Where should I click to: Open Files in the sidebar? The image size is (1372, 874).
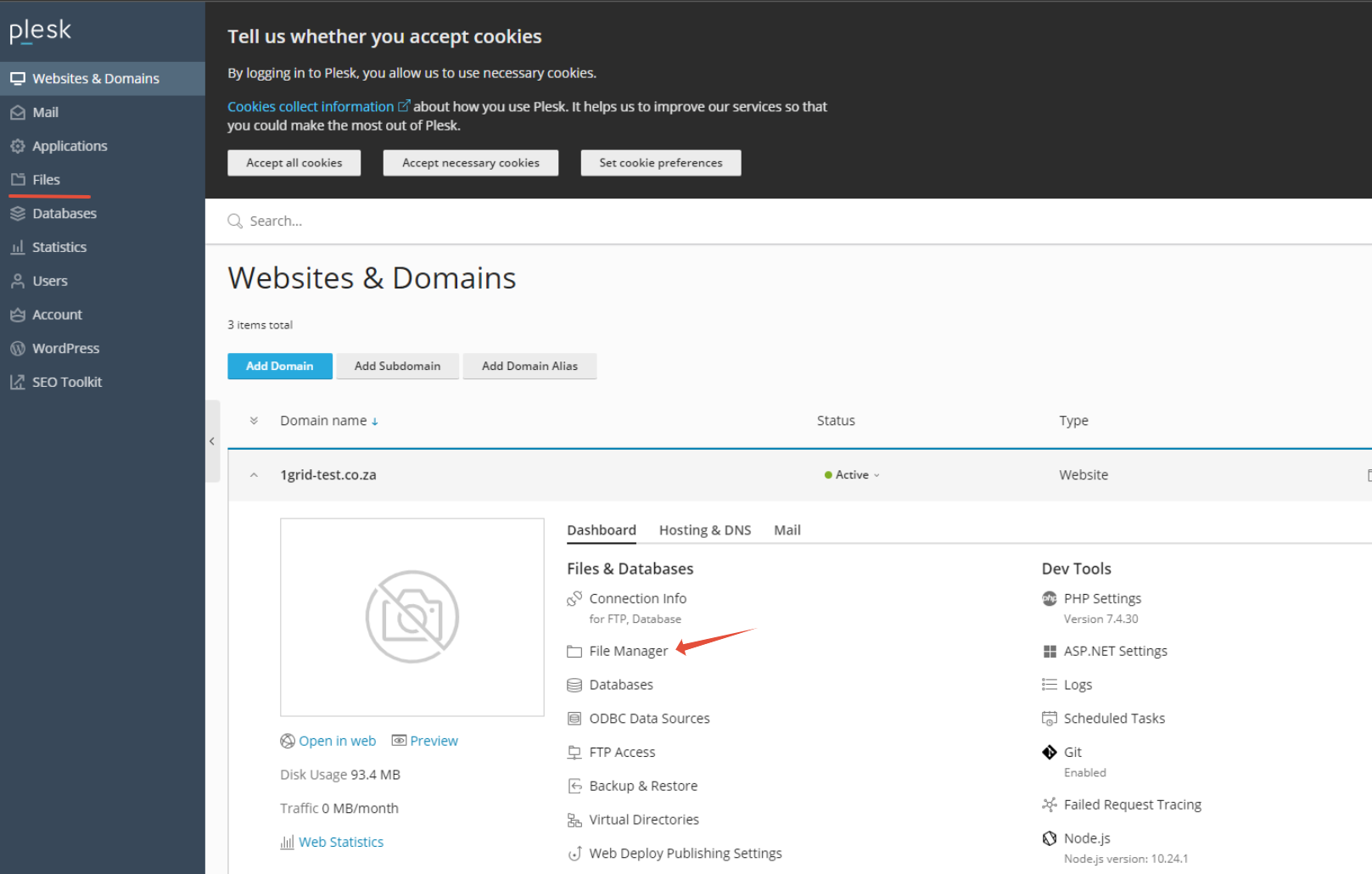(103, 180)
